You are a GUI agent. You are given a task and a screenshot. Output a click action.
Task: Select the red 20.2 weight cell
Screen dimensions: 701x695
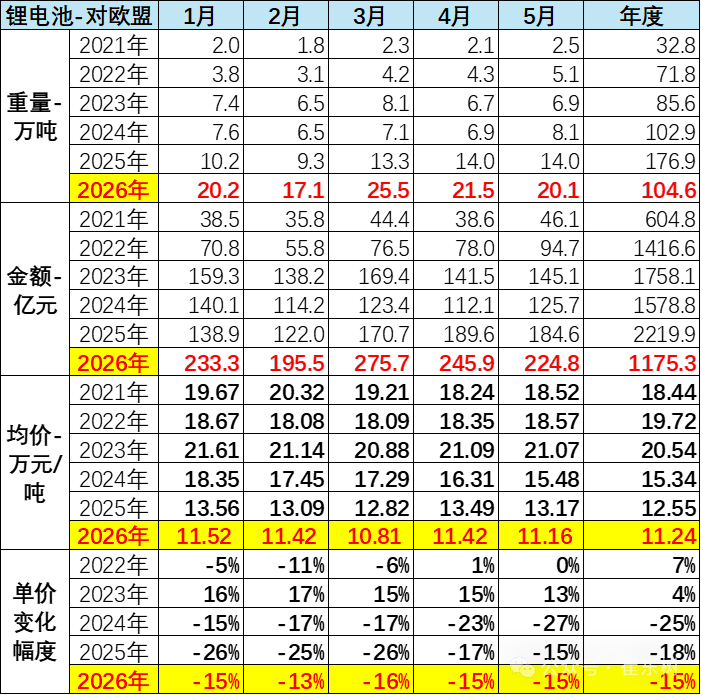201,189
